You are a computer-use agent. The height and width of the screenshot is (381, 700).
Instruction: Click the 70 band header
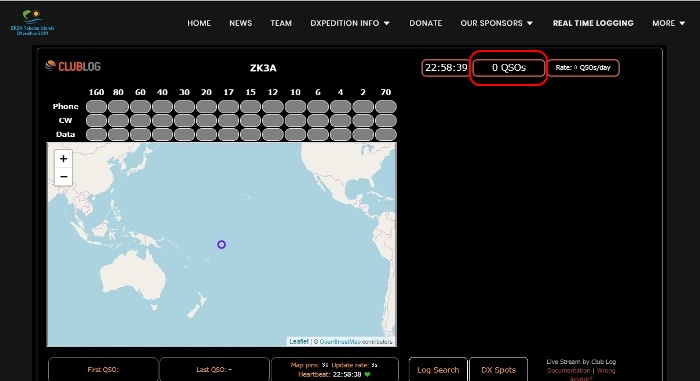(x=386, y=92)
